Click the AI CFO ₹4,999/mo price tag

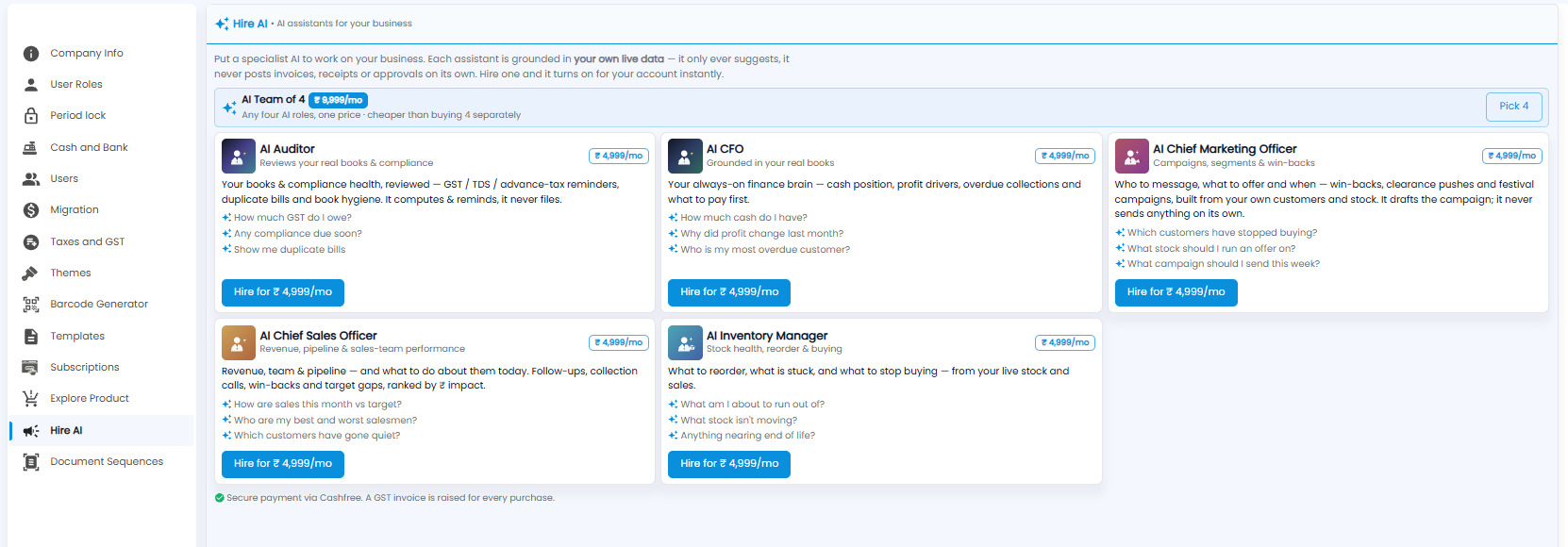coord(1065,156)
